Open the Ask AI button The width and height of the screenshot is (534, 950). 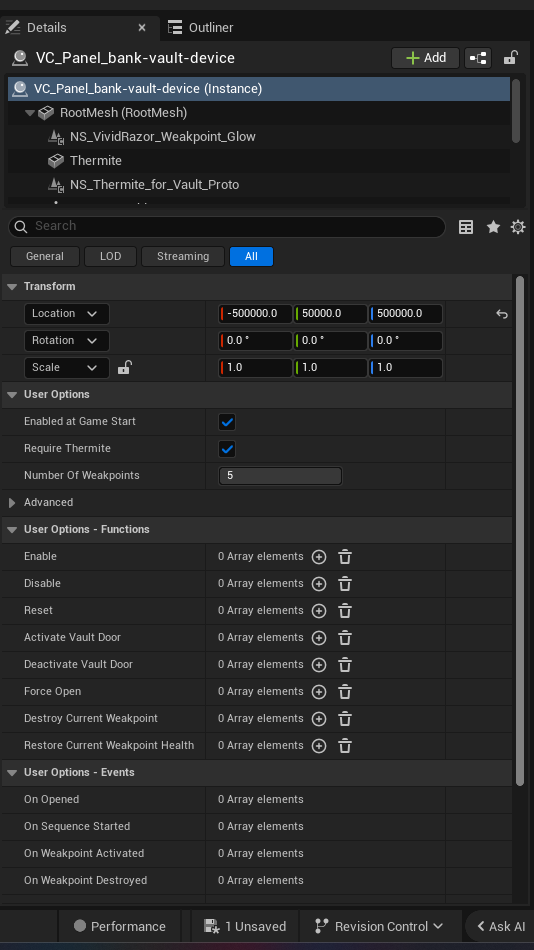[x=501, y=926]
